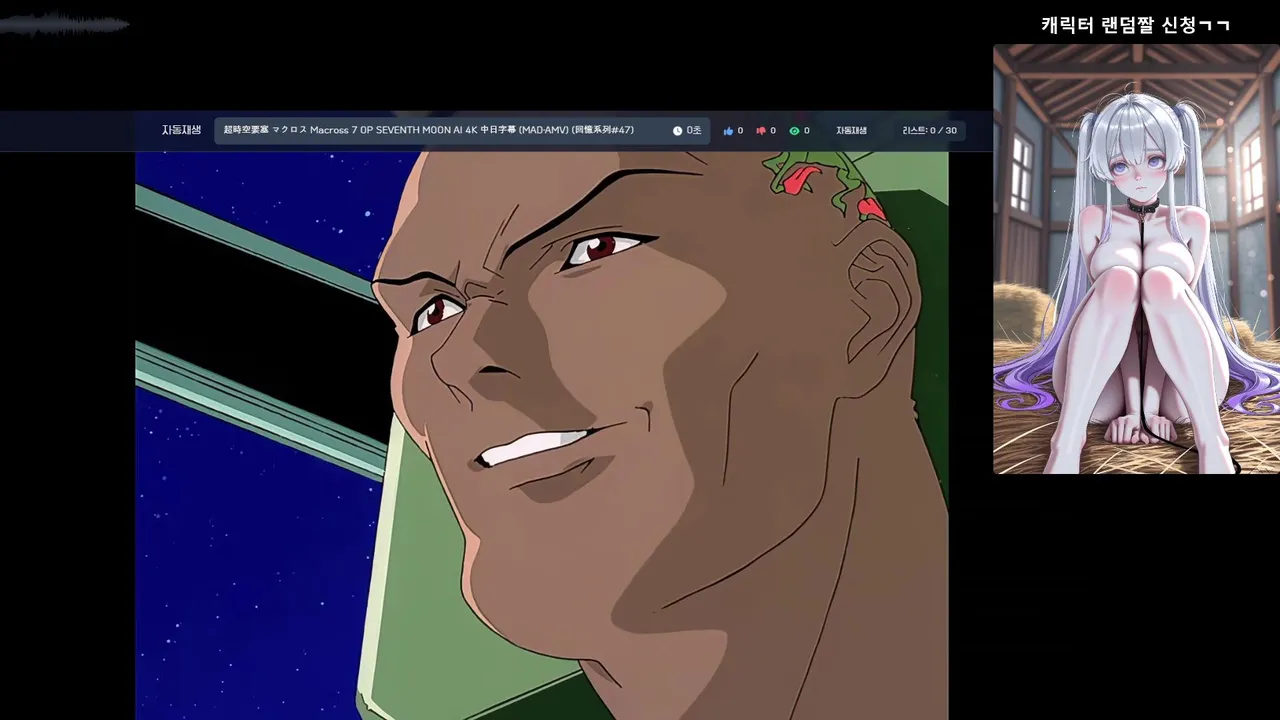Open the 리스트: 0 / 30 playlist counter
Viewport: 1280px width, 720px height.
coord(929,131)
